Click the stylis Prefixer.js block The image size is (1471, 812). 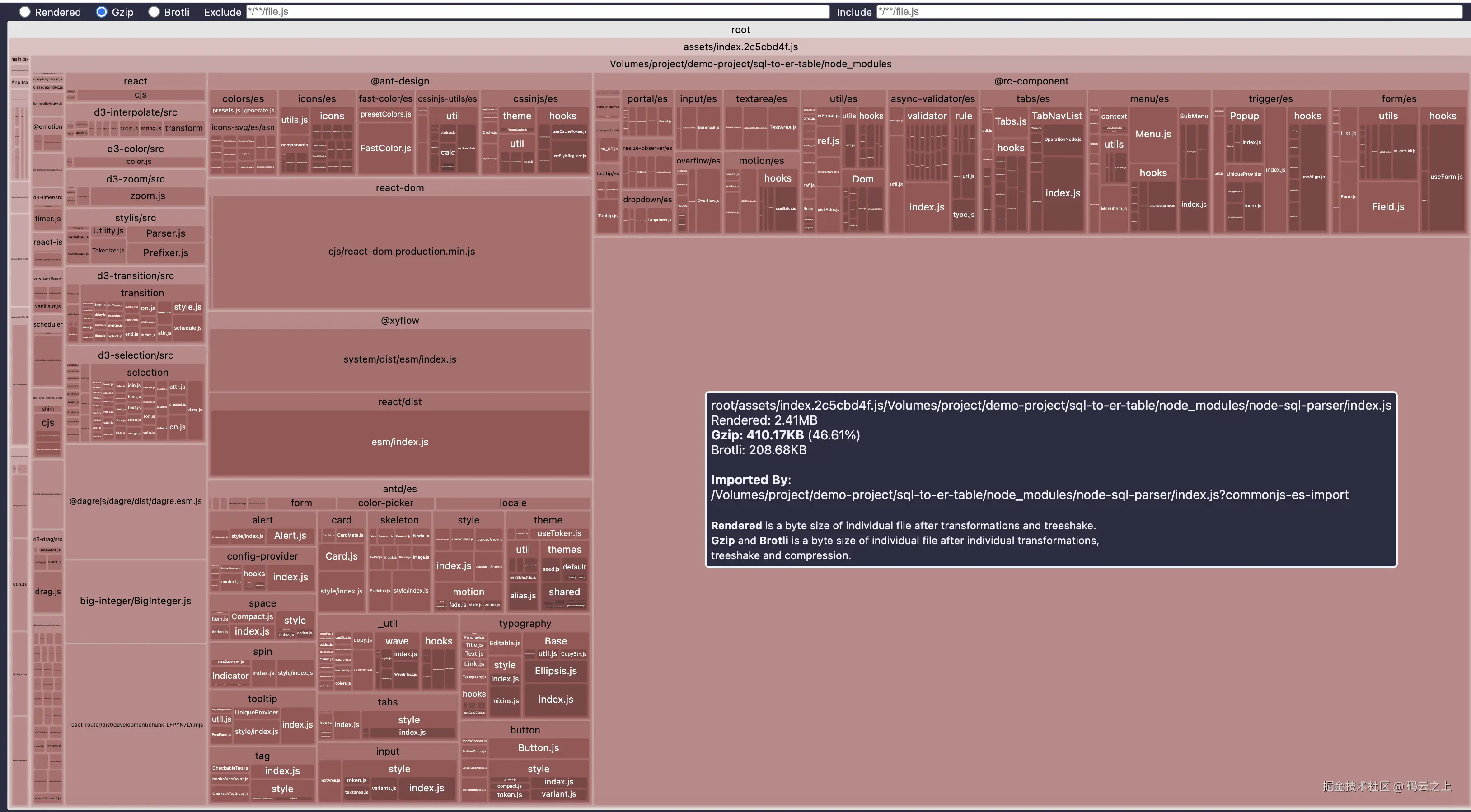[x=166, y=252]
